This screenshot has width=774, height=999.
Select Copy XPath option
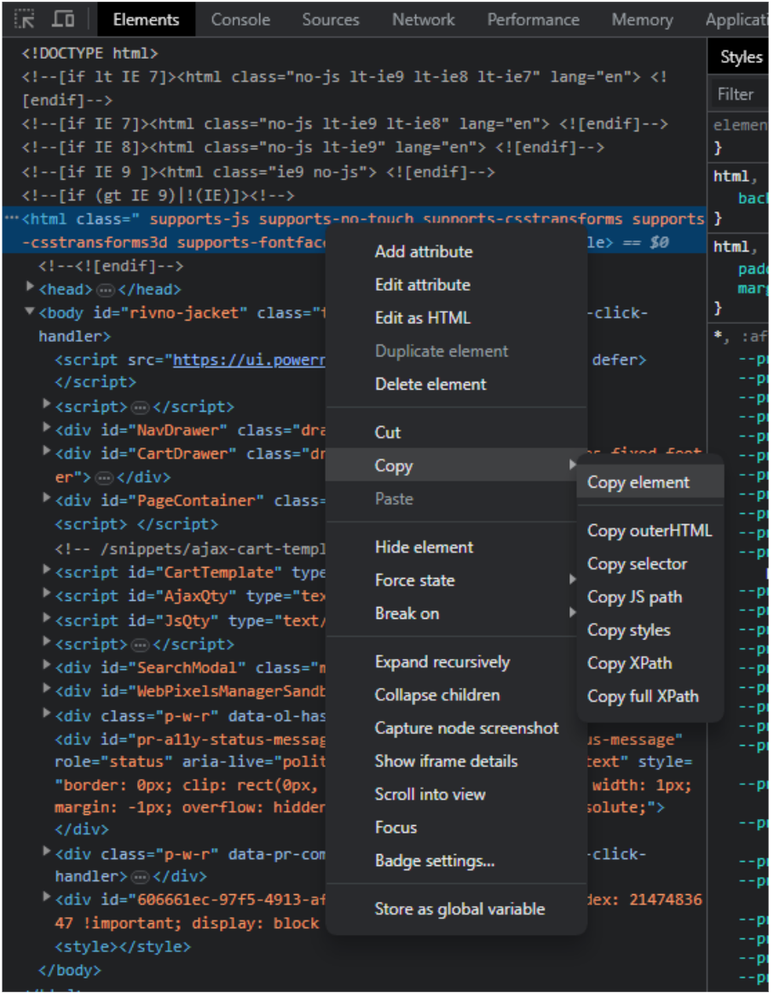(x=631, y=665)
